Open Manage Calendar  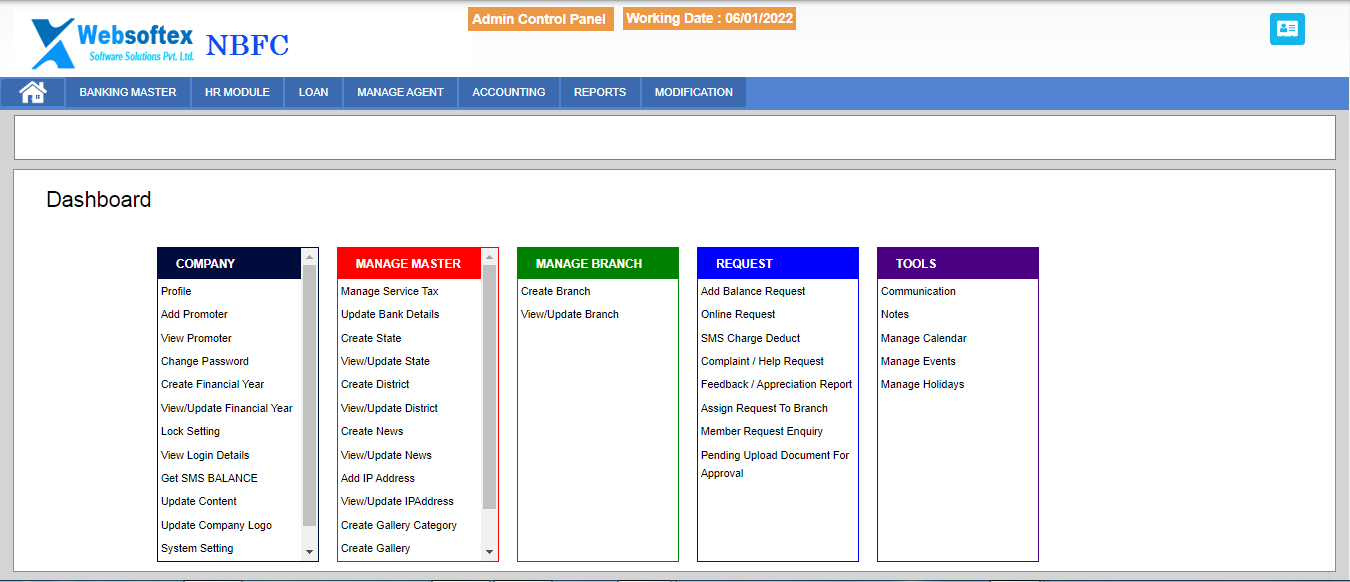pyautogui.click(x=924, y=338)
